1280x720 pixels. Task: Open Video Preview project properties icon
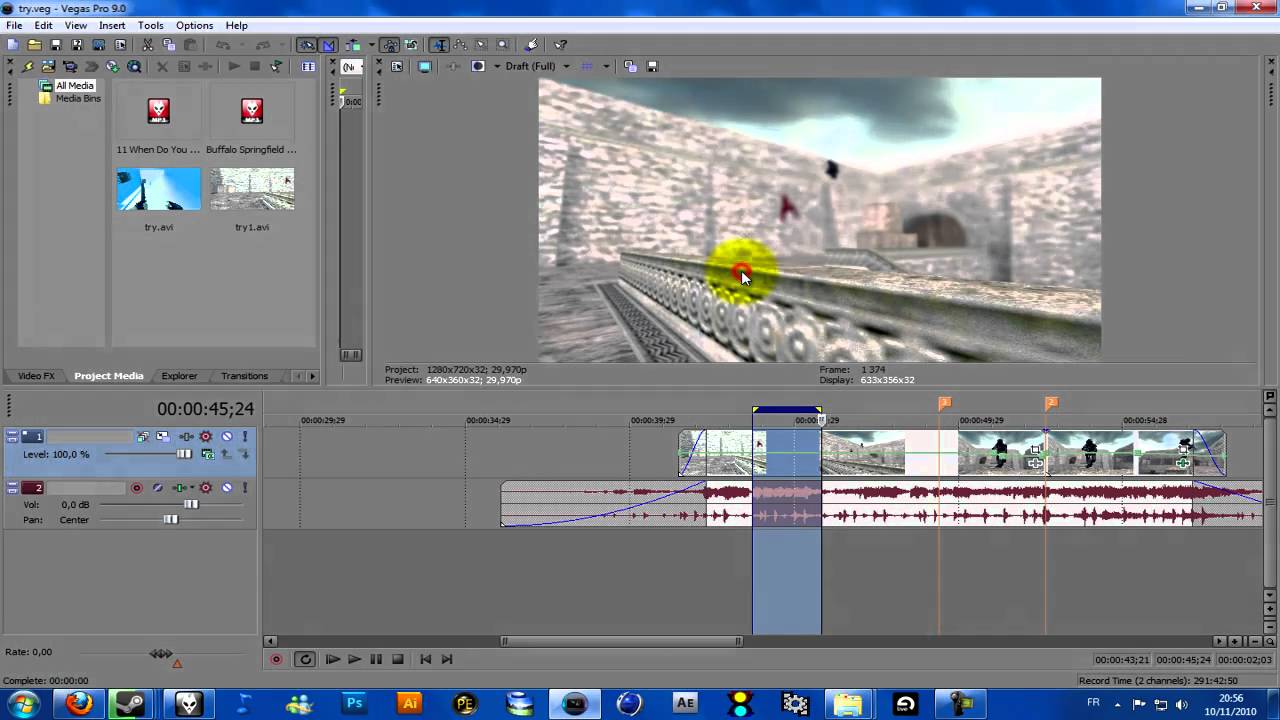pyautogui.click(x=397, y=67)
